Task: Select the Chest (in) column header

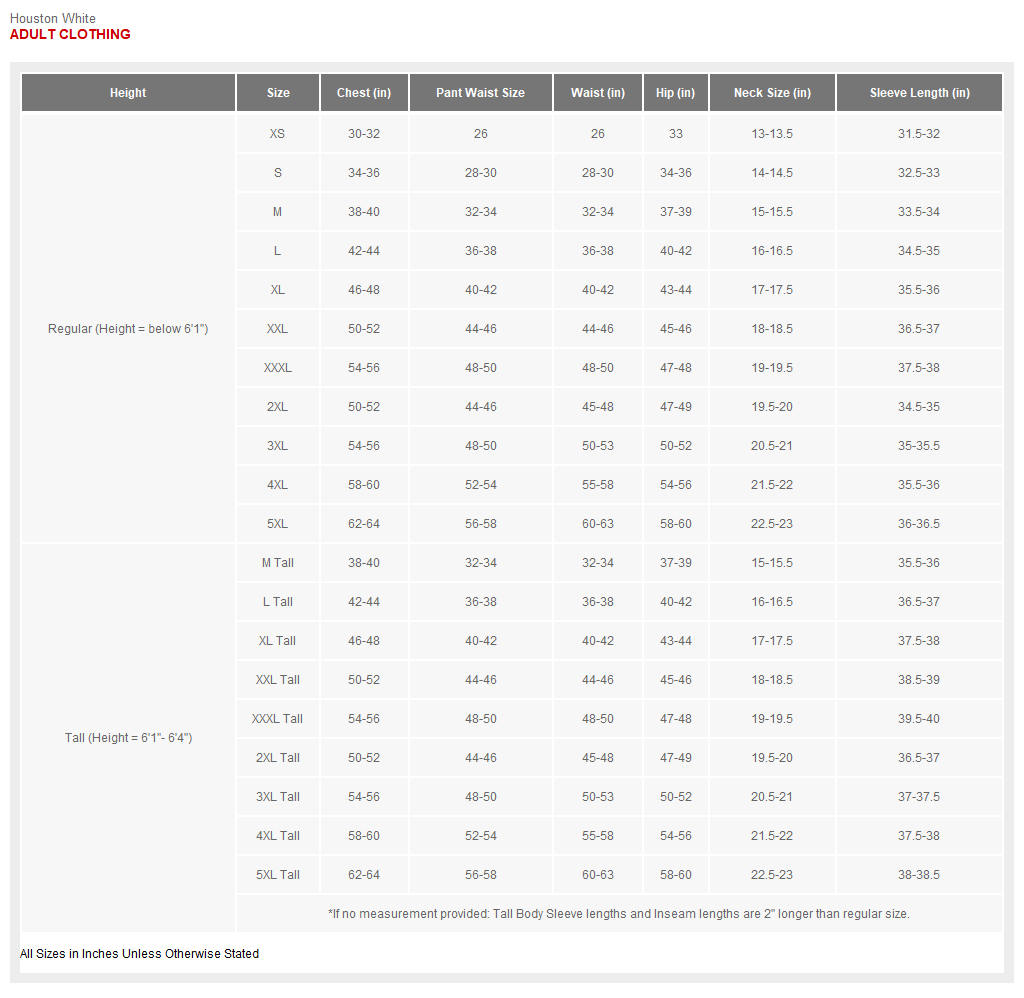Action: click(x=364, y=93)
